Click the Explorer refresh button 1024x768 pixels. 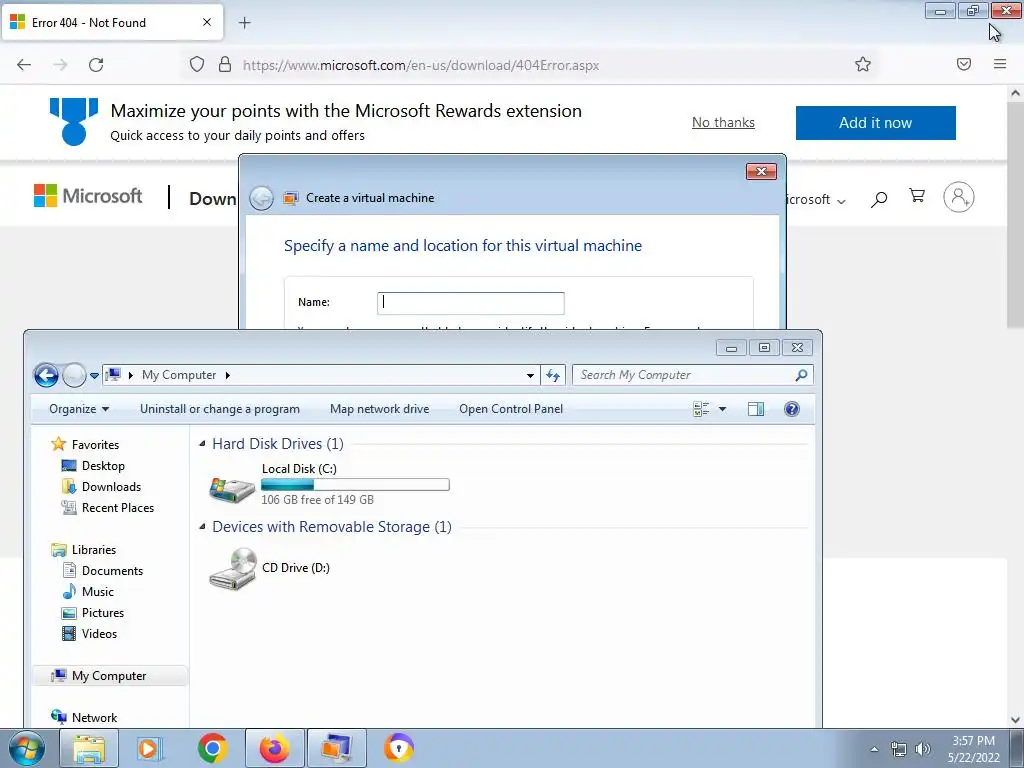tap(553, 375)
